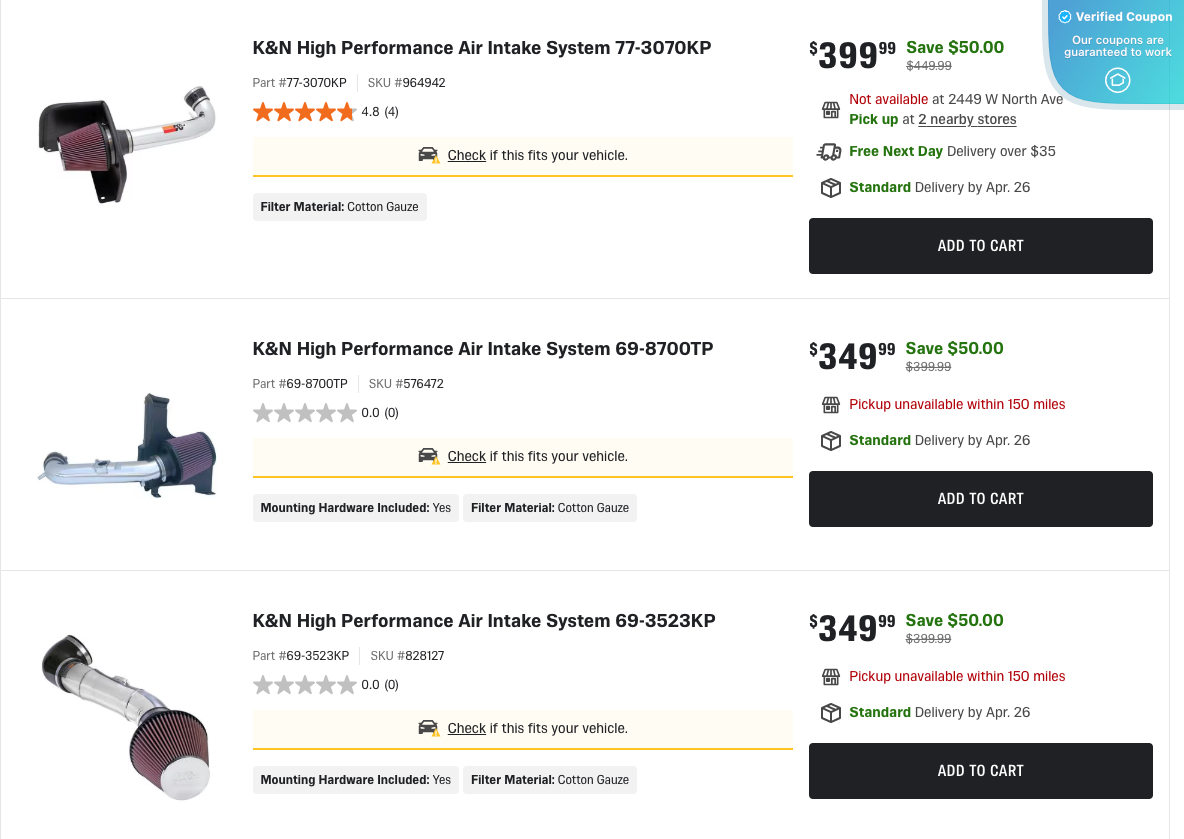
Task: Click the hexagon house icon in the coupon banner
Action: coord(1117,81)
